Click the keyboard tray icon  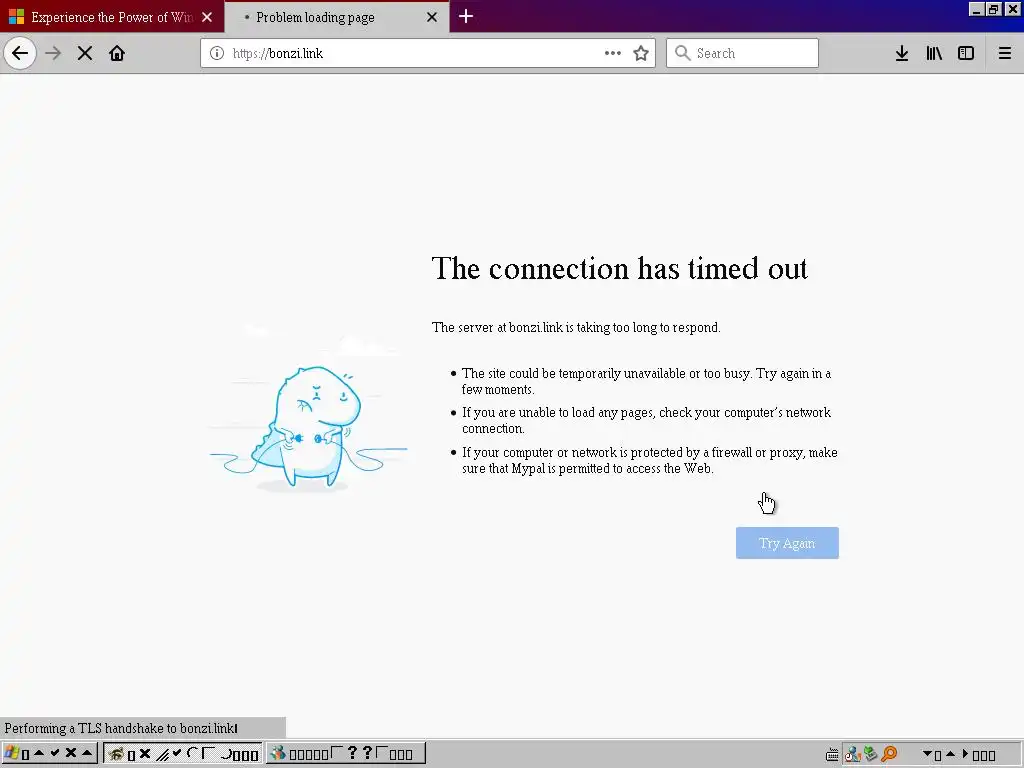(x=832, y=755)
